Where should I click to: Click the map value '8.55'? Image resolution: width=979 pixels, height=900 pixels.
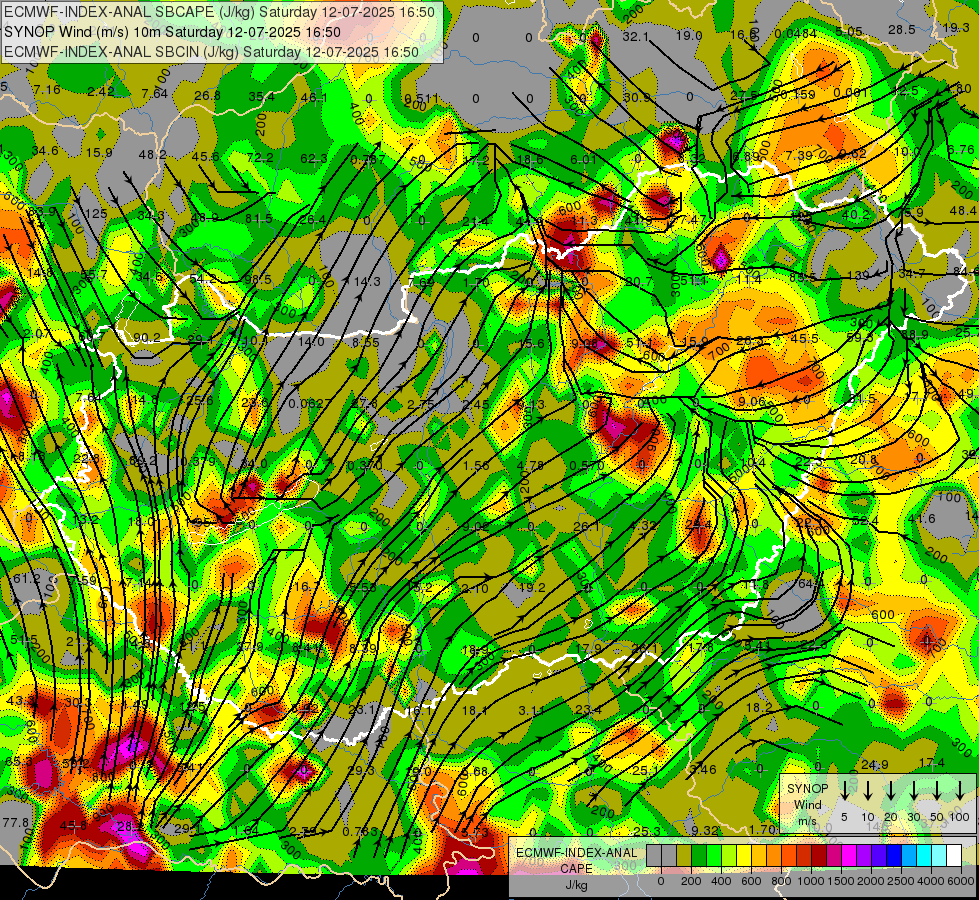pos(365,343)
